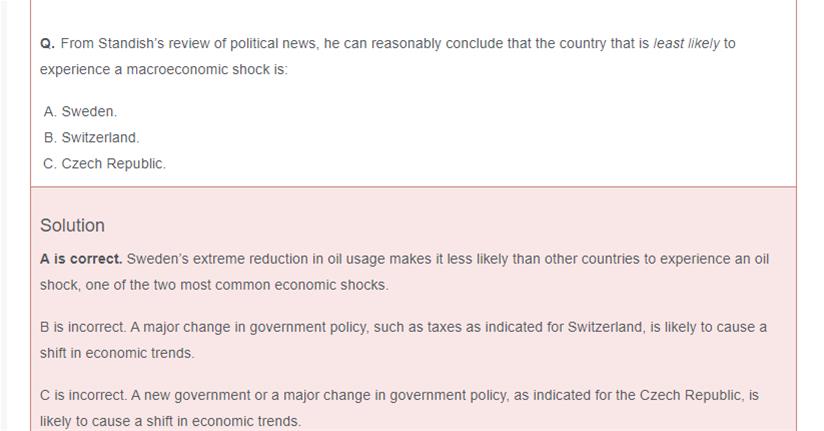This screenshot has height=431, width=824.
Task: Click the italic 'least likely' phrase
Action: (x=686, y=44)
